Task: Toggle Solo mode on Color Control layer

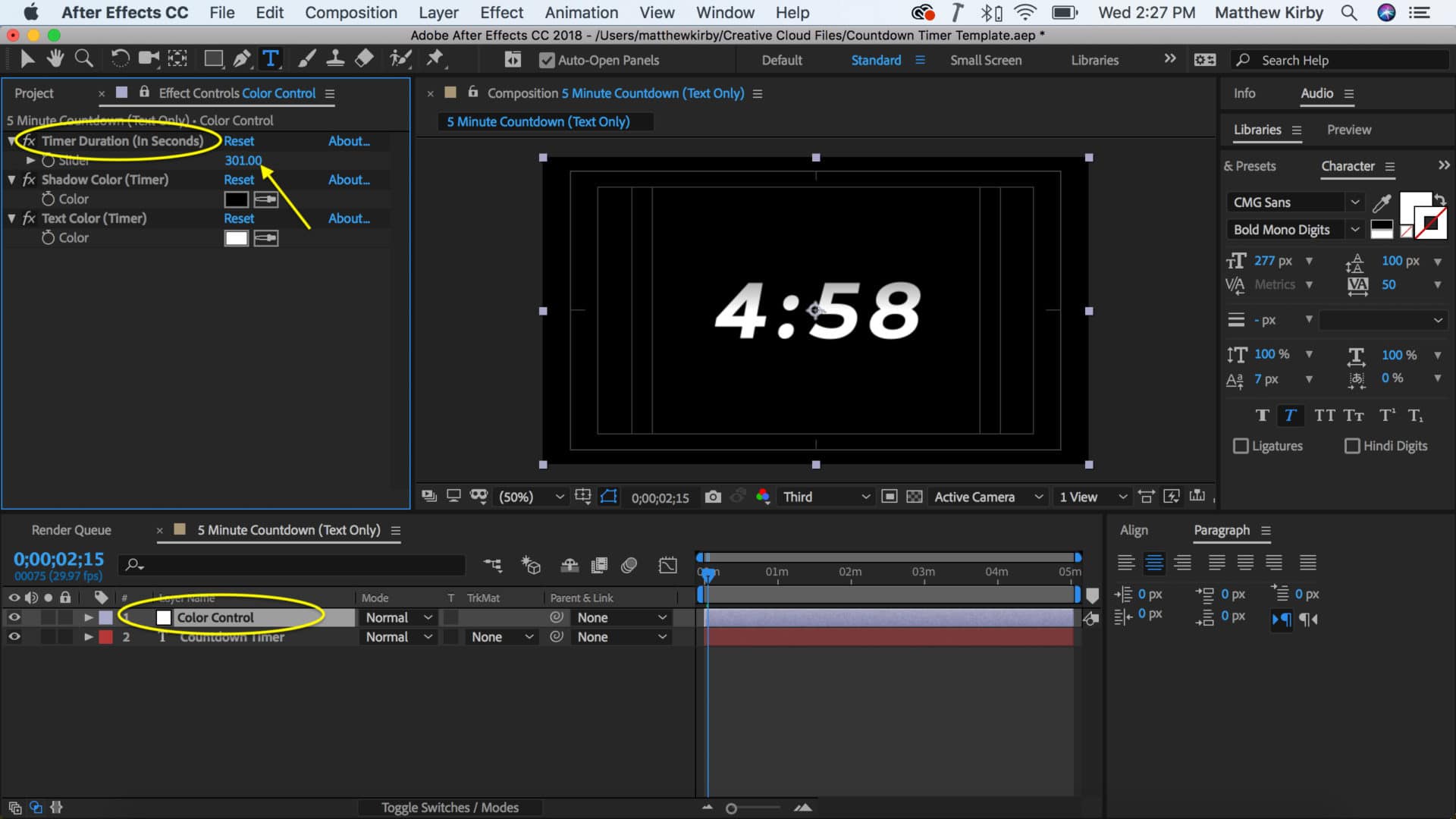Action: [x=47, y=617]
